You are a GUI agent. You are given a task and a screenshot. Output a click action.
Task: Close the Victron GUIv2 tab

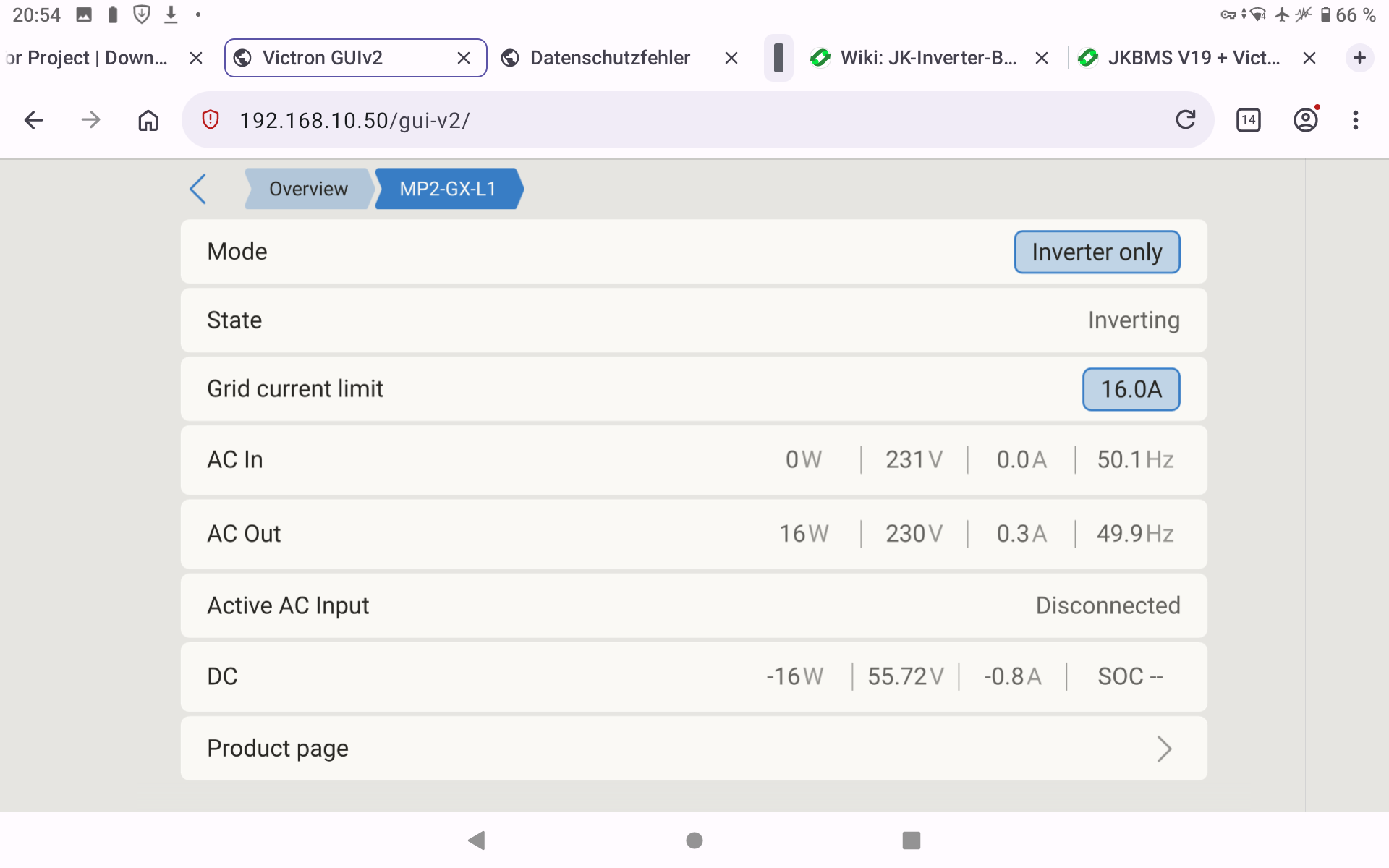click(464, 58)
